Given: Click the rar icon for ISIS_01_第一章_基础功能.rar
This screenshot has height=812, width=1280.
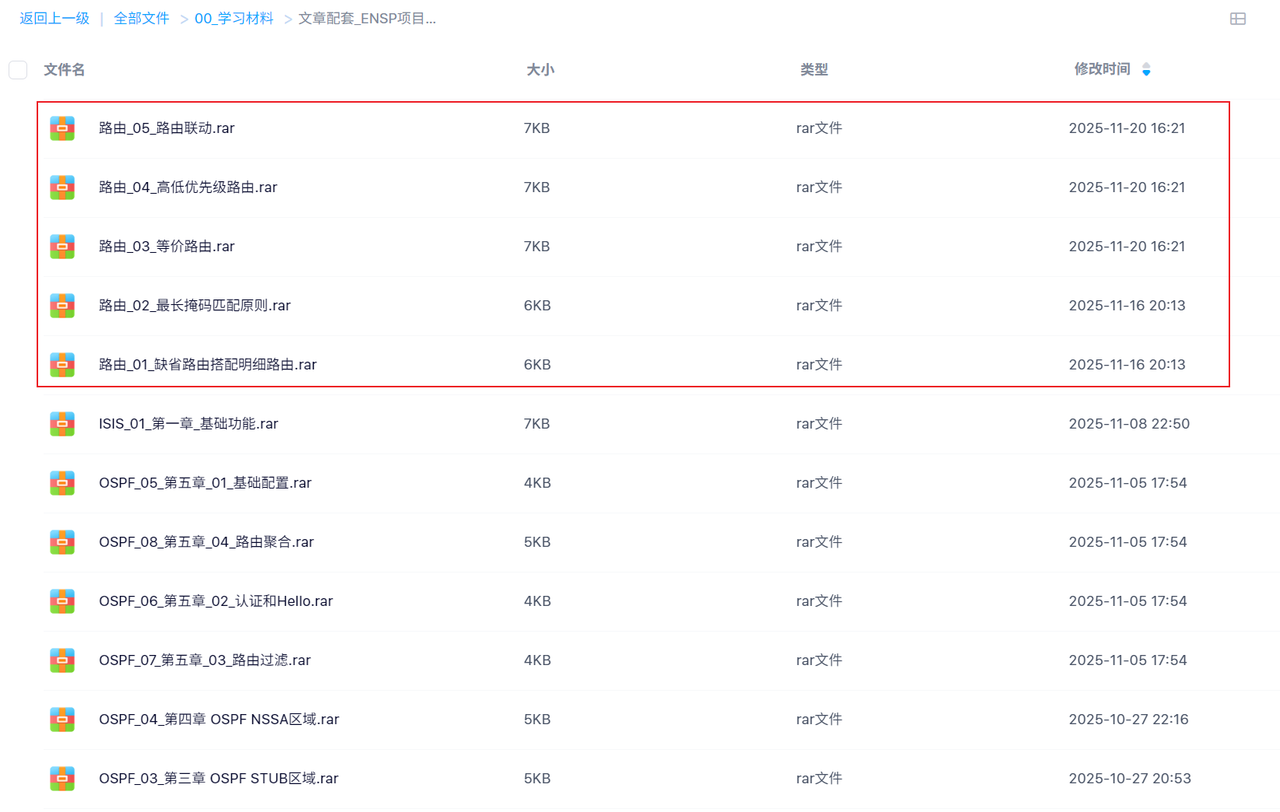Looking at the screenshot, I should tap(62, 424).
